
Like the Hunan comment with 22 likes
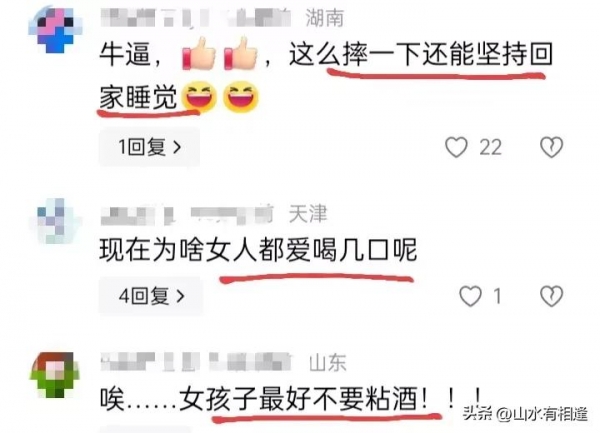click(x=456, y=147)
